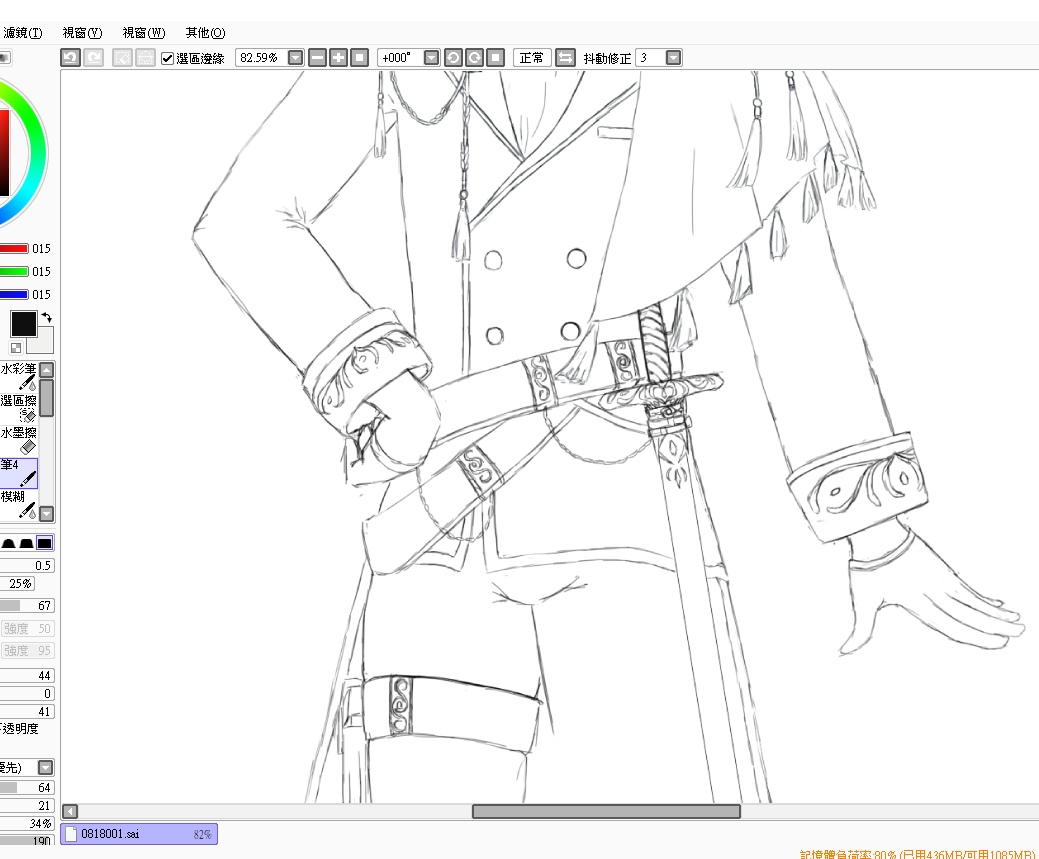Flip canvas horizontally using double-arrow icon
This screenshot has height=859, width=1039.
(565, 58)
